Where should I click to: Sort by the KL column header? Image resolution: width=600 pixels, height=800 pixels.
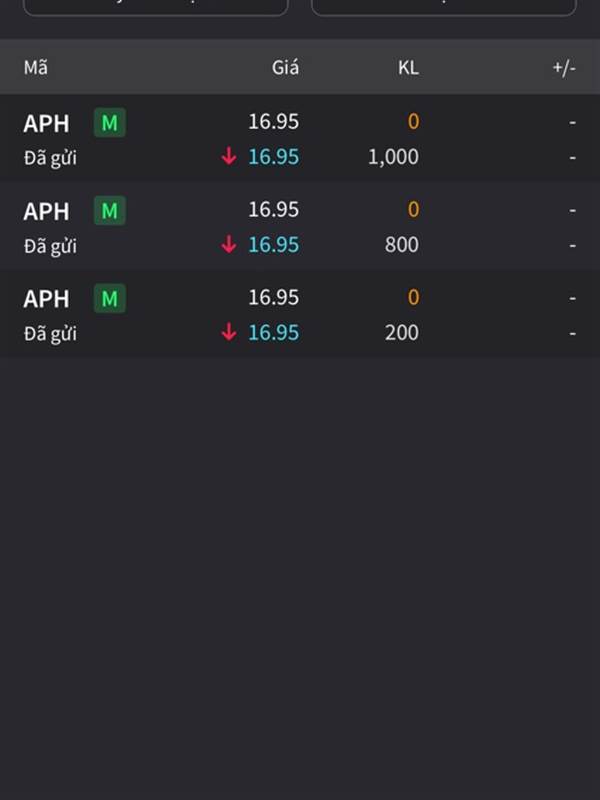(x=408, y=67)
